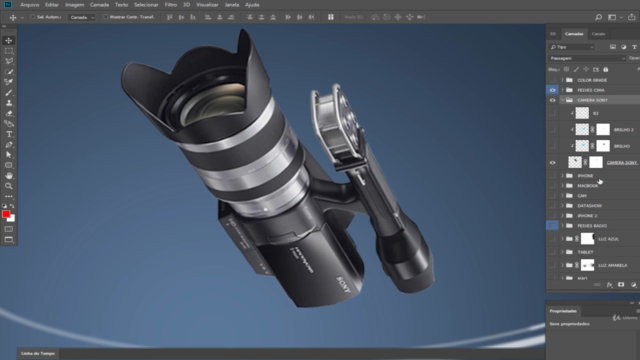The height and width of the screenshot is (360, 640).
Task: Expand the MACBOOK group
Action: [x=562, y=186]
